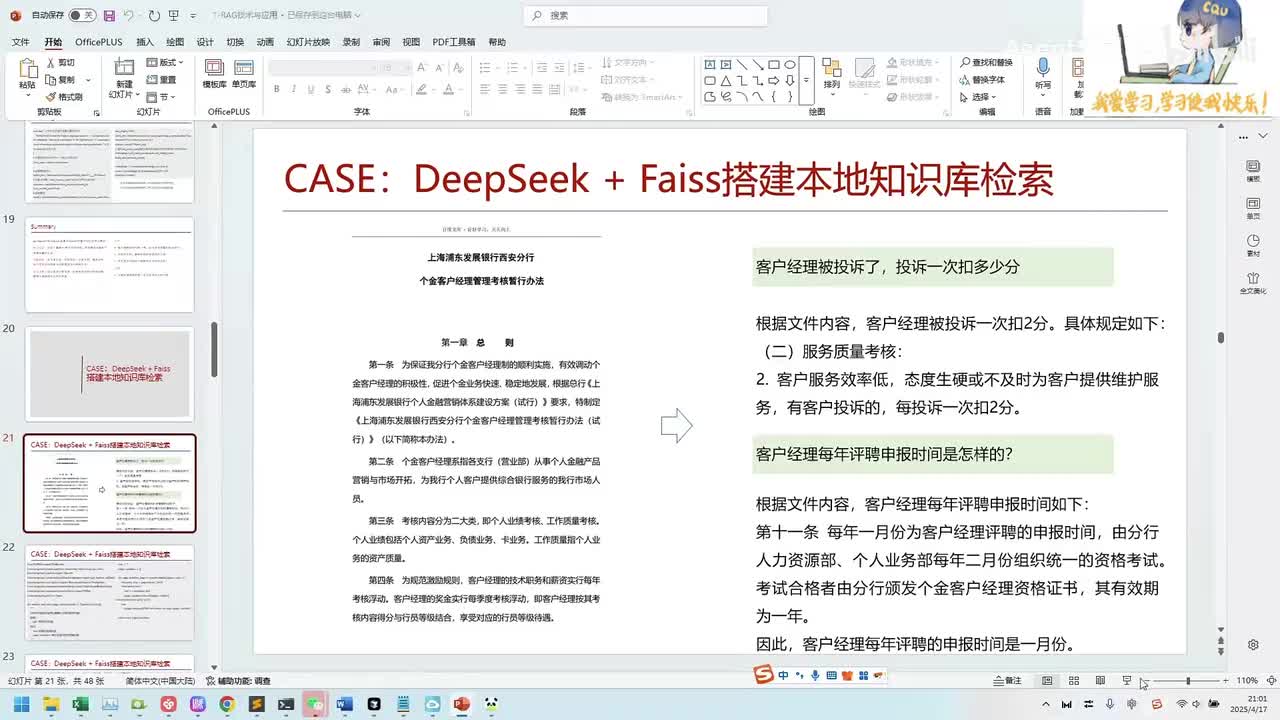Open Chrome from the Windows taskbar
This screenshot has width=1280, height=720.
click(227, 704)
